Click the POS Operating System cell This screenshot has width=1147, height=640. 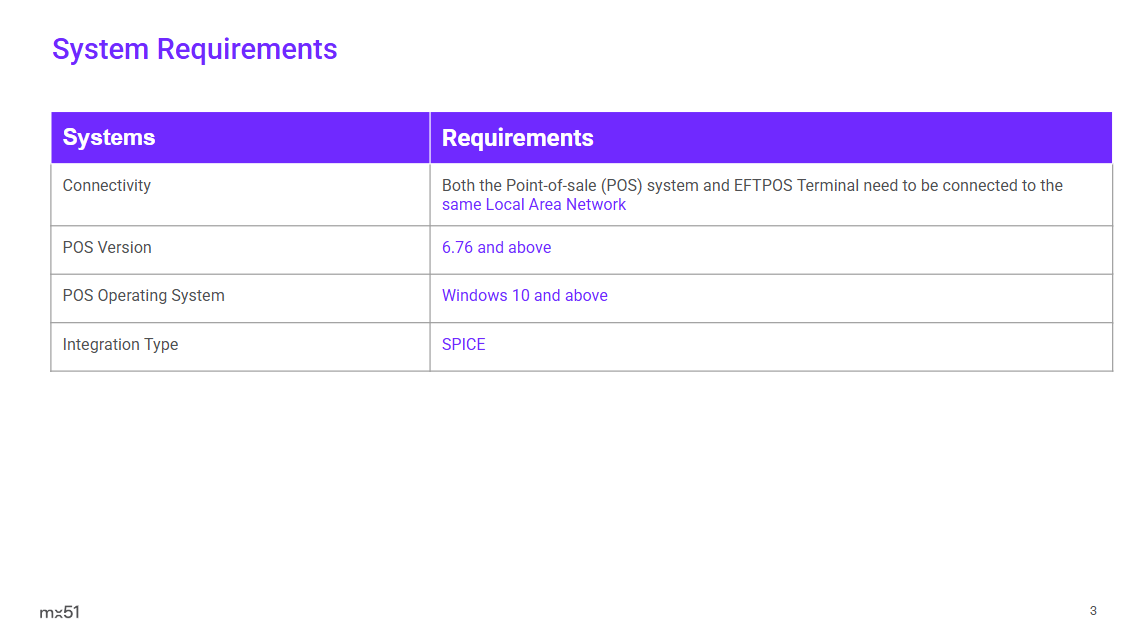143,296
